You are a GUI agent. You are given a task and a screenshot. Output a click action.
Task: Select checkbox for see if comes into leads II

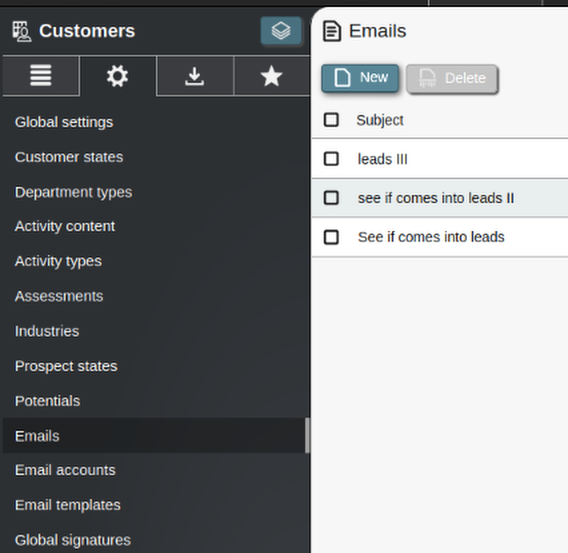(331, 198)
